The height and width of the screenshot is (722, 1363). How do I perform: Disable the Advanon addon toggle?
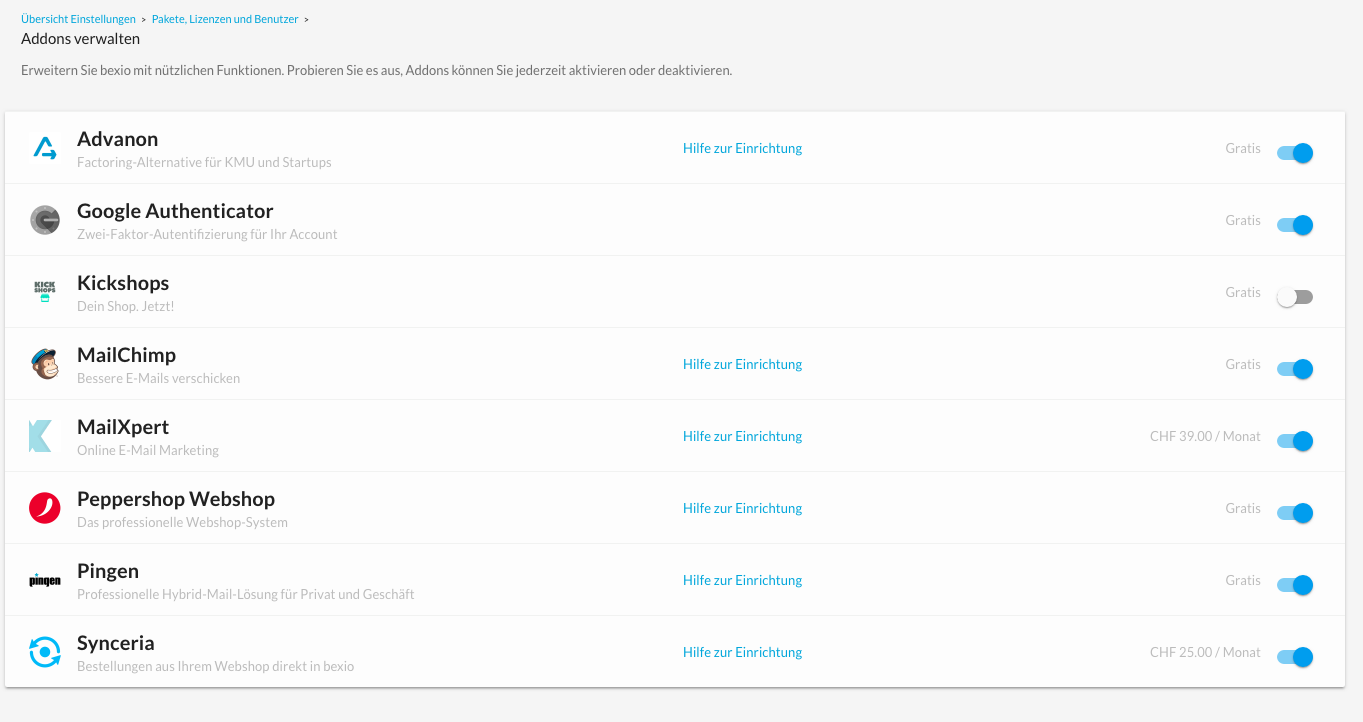[x=1295, y=153]
